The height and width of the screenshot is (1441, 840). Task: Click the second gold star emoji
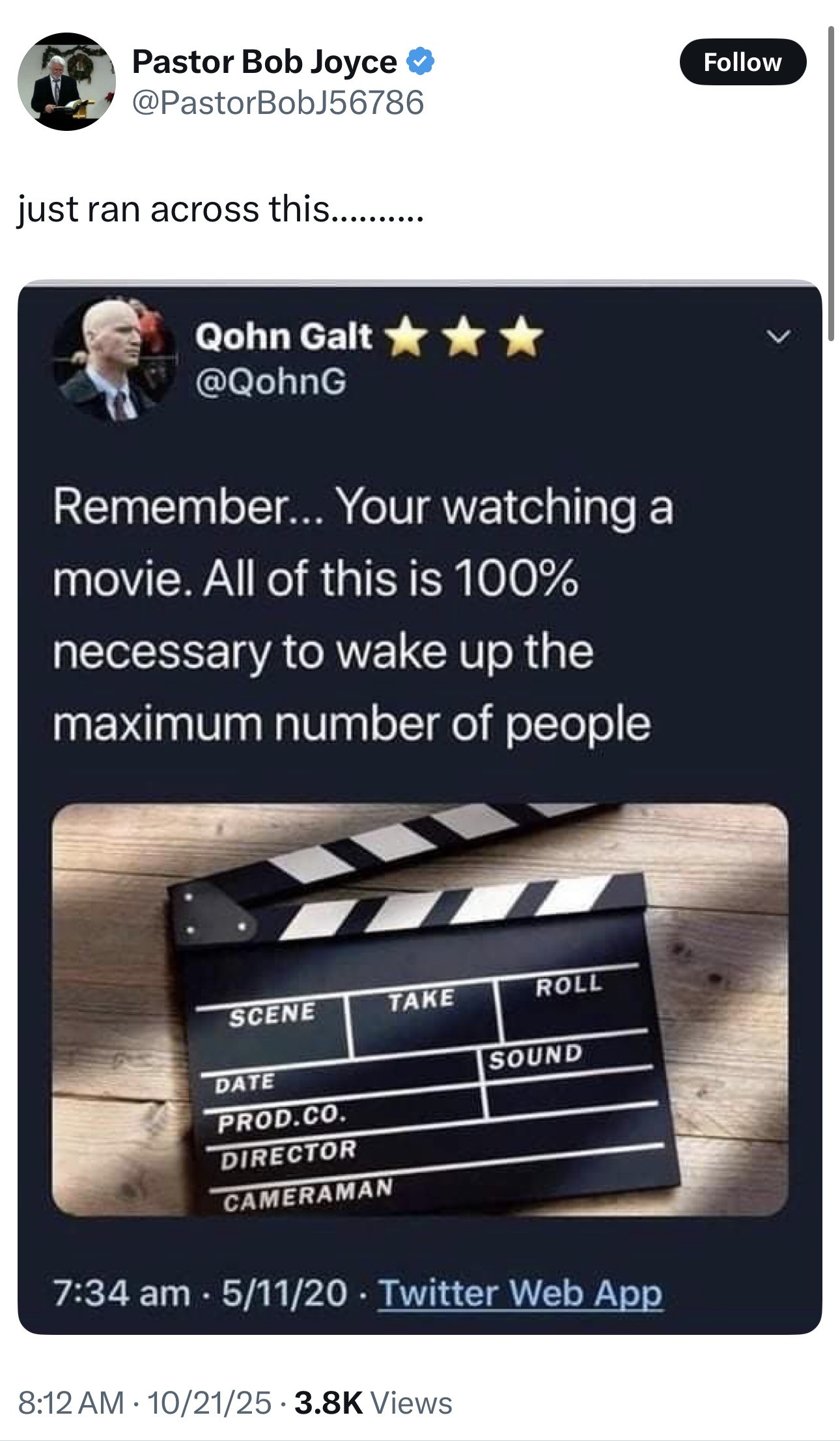[x=465, y=337]
